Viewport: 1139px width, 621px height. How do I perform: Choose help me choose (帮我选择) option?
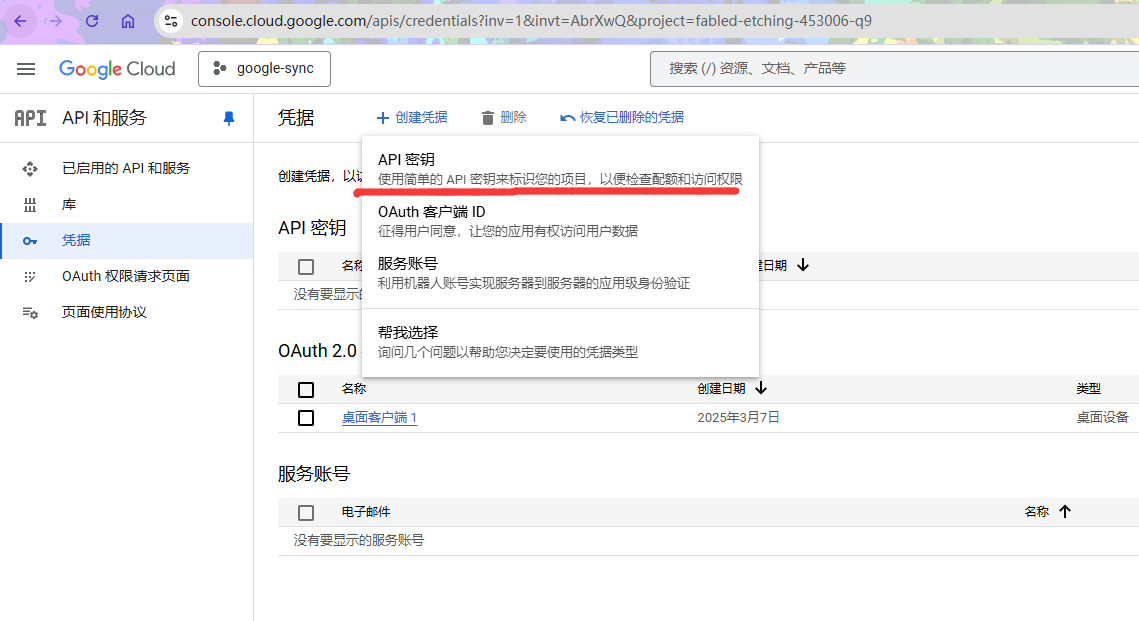[560, 341]
